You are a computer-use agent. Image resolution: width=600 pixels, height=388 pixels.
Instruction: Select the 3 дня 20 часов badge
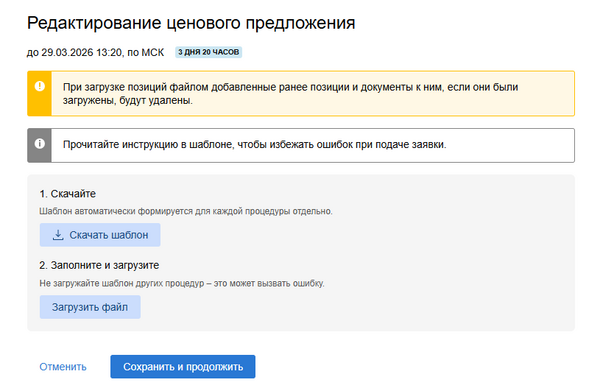[x=209, y=52]
